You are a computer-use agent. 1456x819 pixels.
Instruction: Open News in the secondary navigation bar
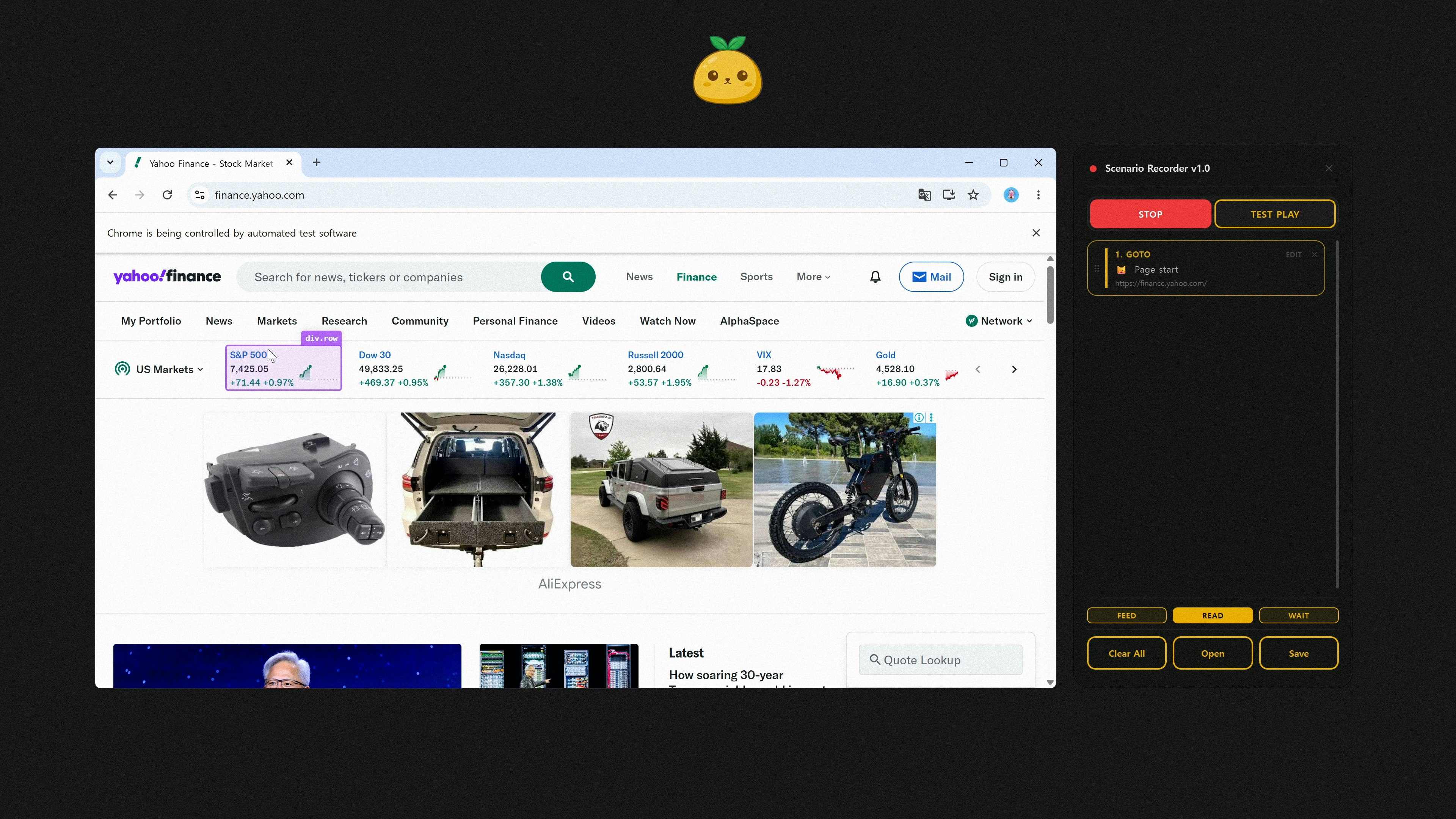tap(219, 321)
